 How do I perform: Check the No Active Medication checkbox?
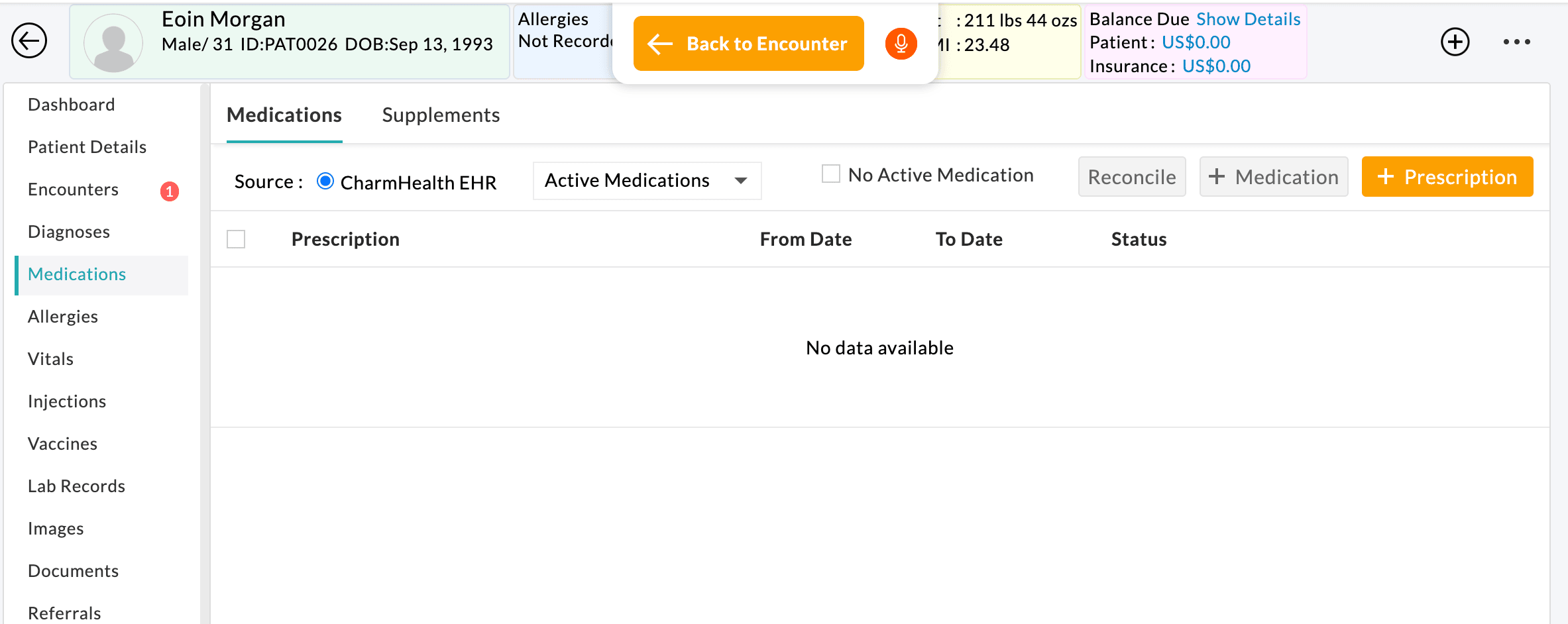click(830, 174)
